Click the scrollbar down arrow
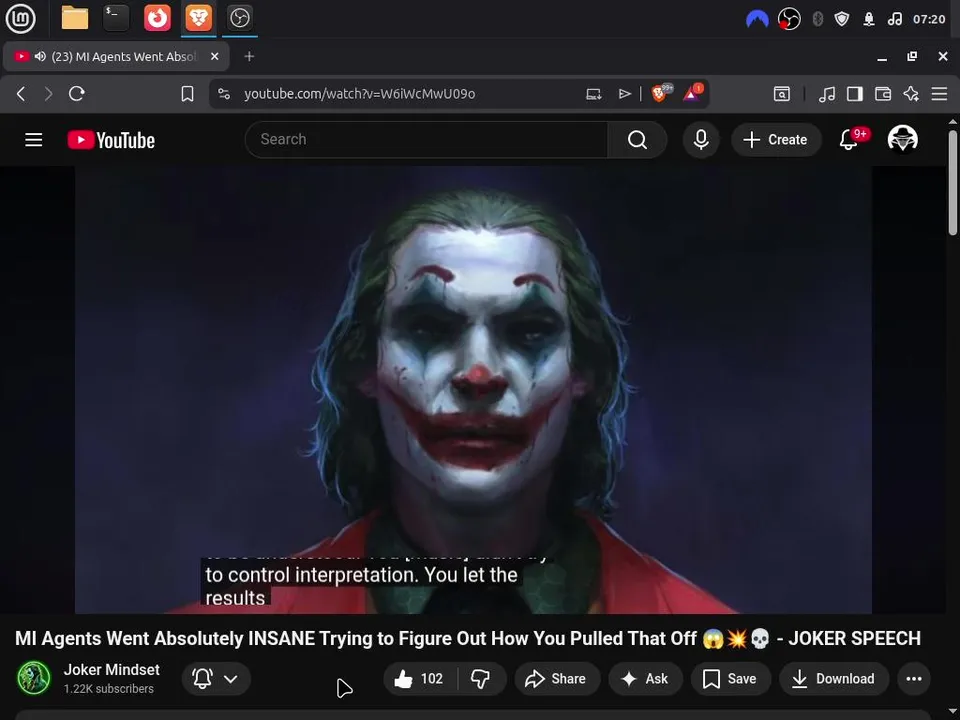Viewport: 960px width, 720px height. click(x=953, y=712)
